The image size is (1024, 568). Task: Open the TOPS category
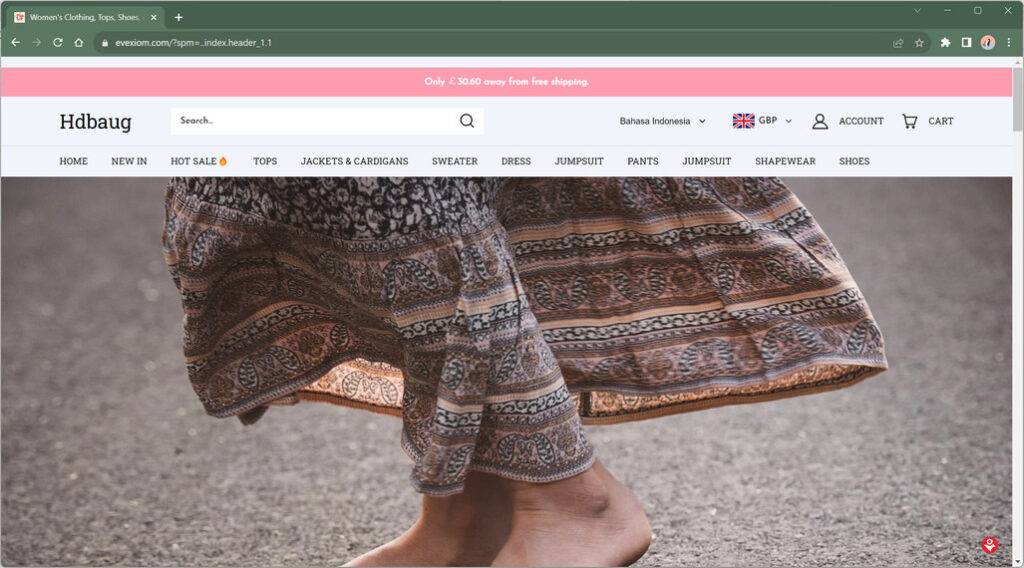[x=265, y=161]
